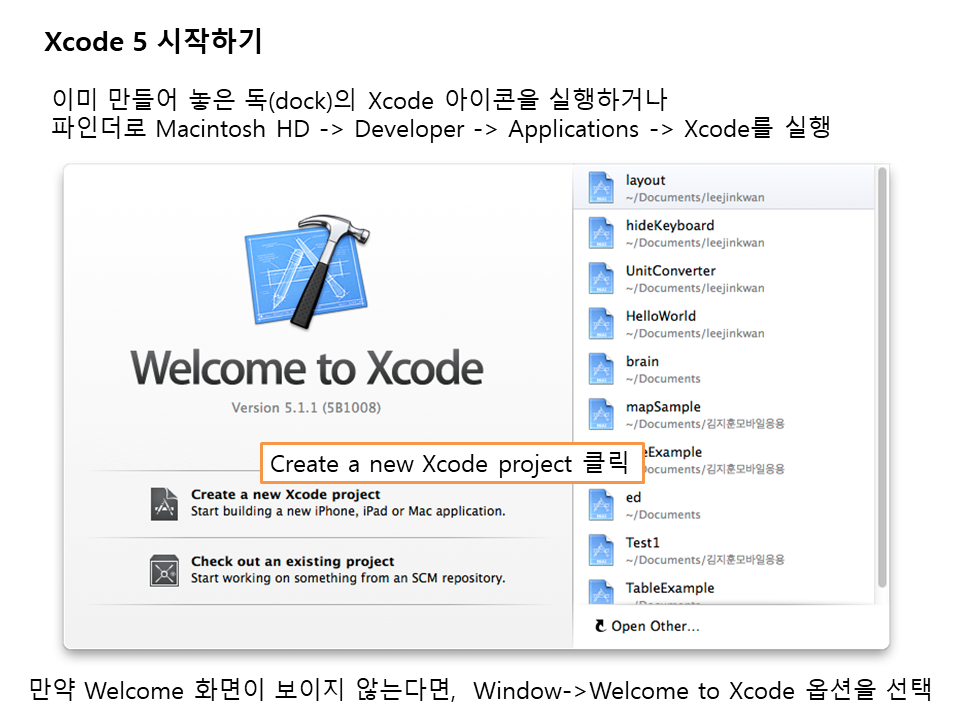Click the blueprint icon beside layout project
The image size is (960, 720).
(600, 188)
